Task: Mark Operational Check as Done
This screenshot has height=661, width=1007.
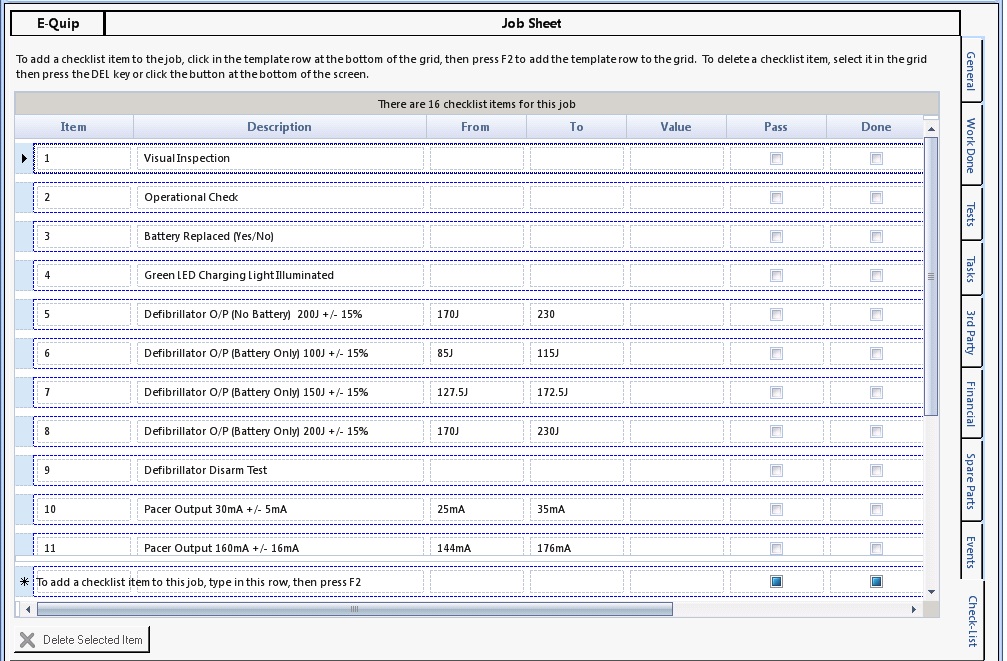Action: pyautogui.click(x=876, y=198)
